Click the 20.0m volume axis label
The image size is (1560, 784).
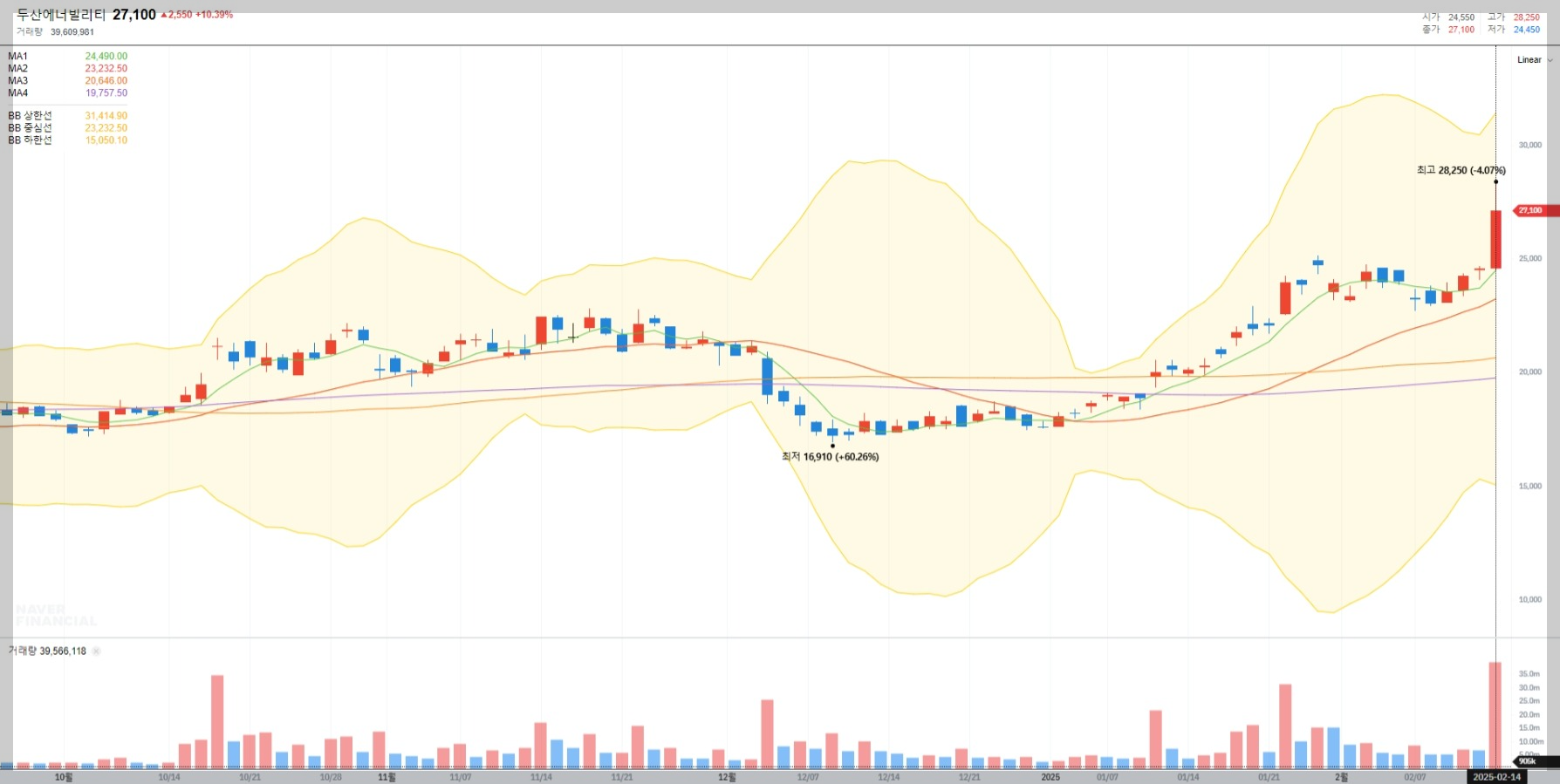click(1529, 715)
